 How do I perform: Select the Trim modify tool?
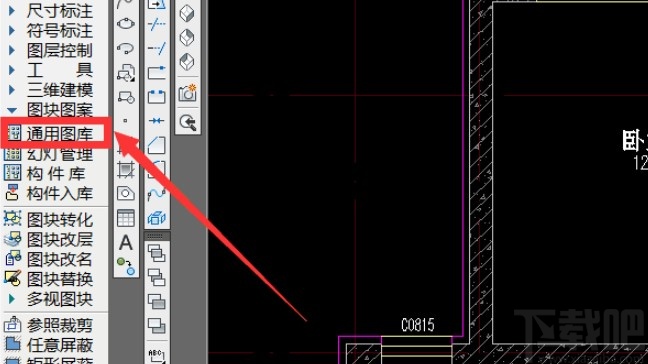click(157, 24)
